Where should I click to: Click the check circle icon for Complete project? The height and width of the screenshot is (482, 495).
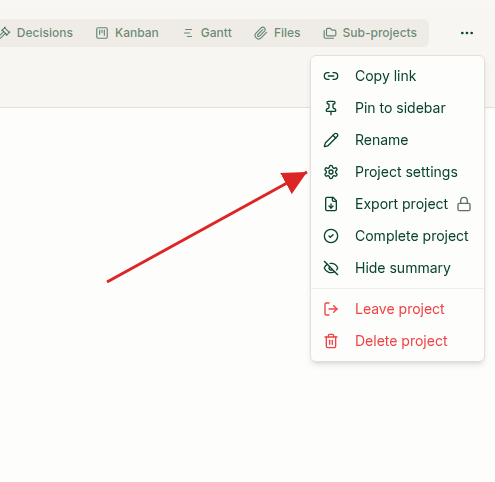point(331,236)
